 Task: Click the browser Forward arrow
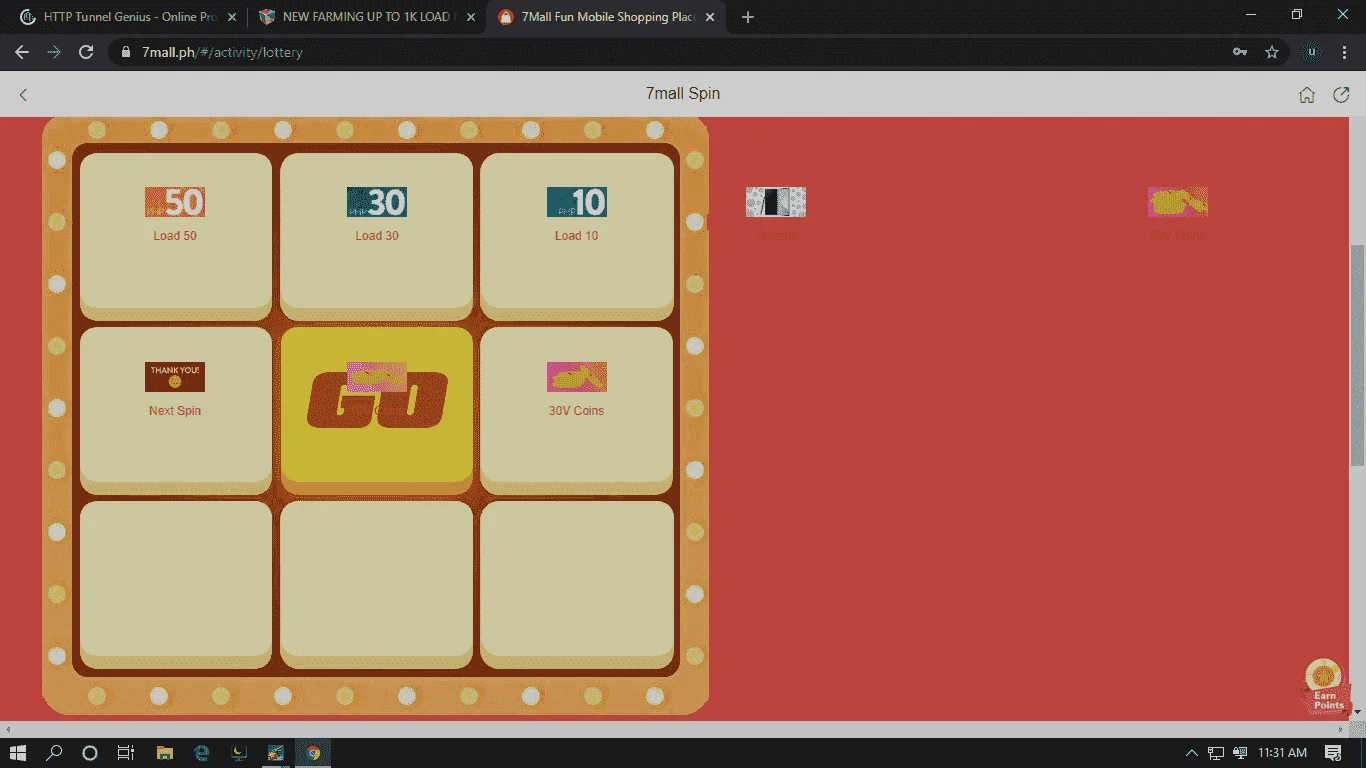point(54,52)
